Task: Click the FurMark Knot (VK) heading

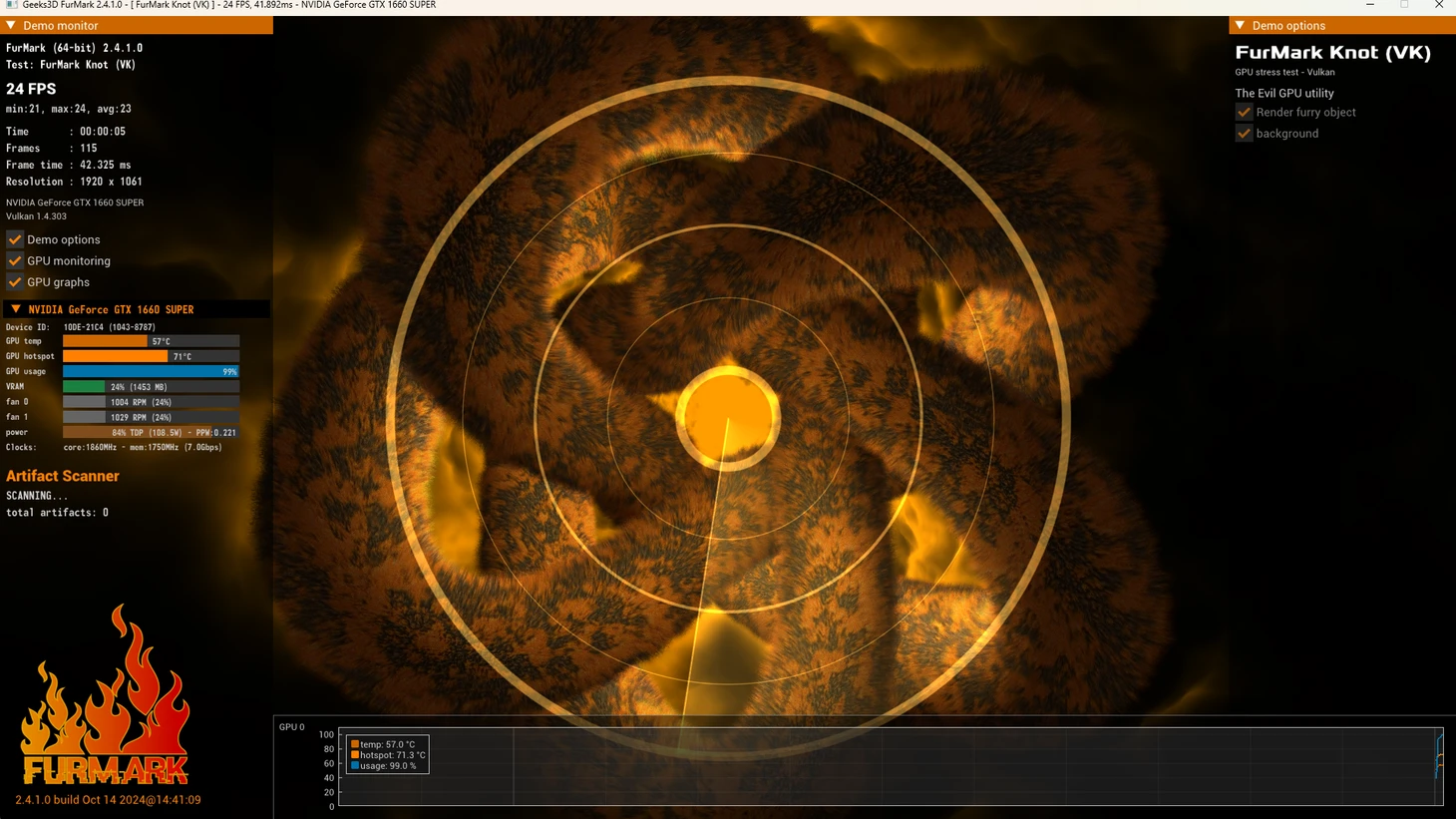Action: 1333,53
